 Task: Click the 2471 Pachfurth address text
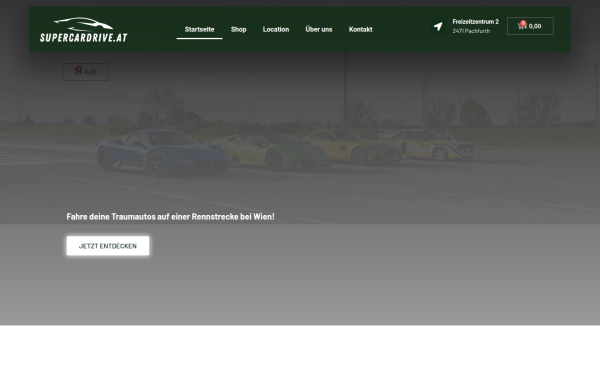[471, 31]
